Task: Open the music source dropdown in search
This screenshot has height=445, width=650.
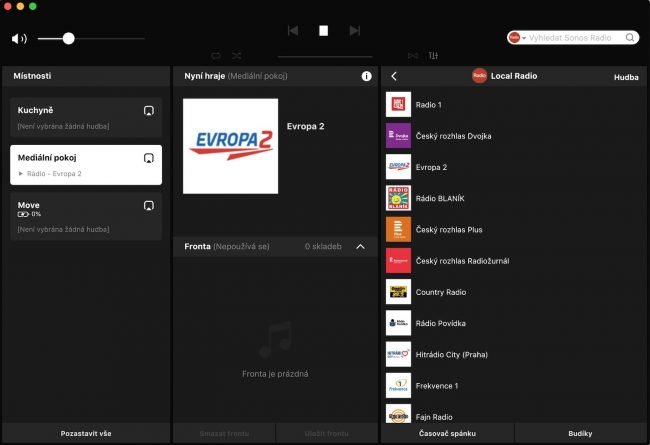Action: pyautogui.click(x=517, y=38)
